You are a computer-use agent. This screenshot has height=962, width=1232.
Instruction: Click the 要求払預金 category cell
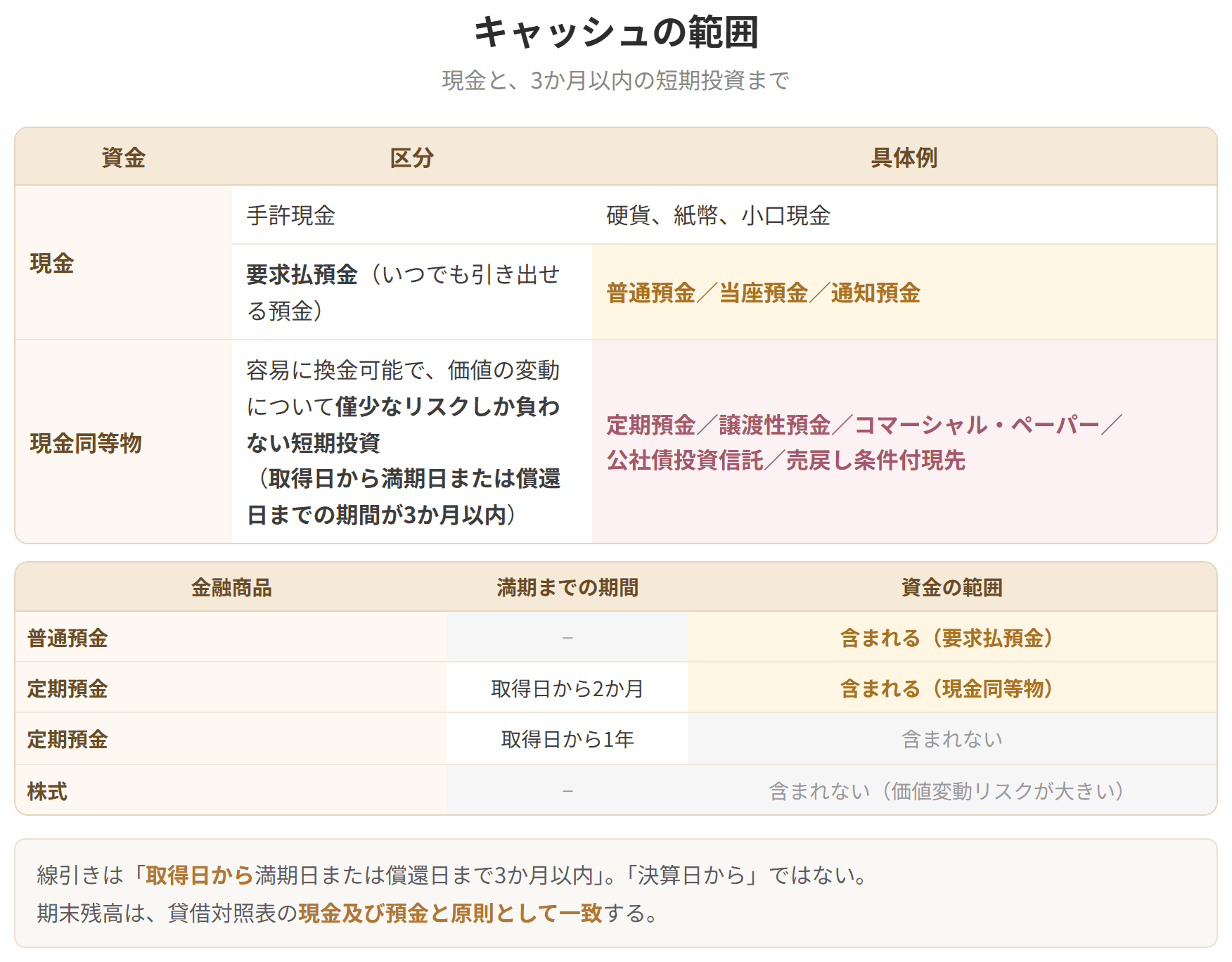(x=412, y=292)
